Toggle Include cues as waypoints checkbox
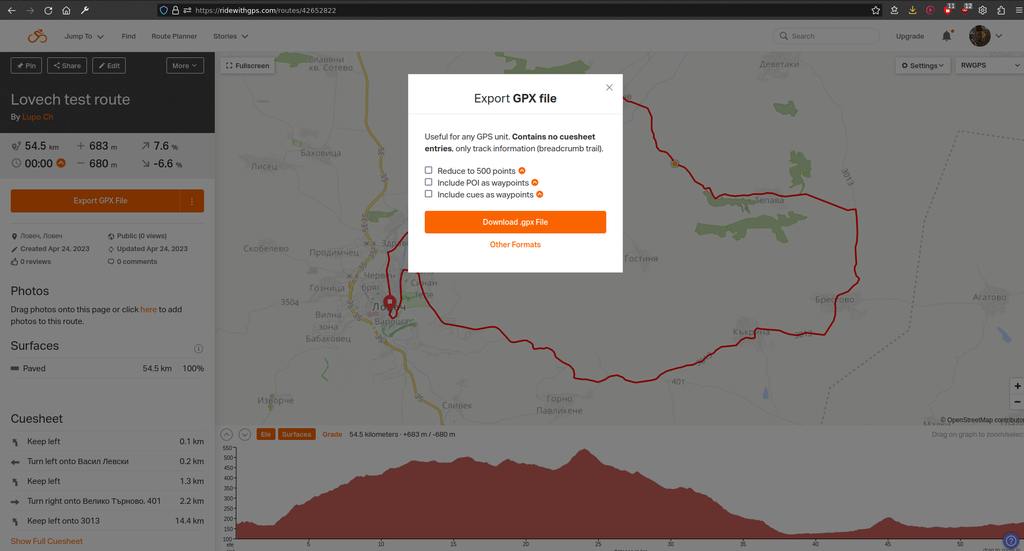 (429, 195)
